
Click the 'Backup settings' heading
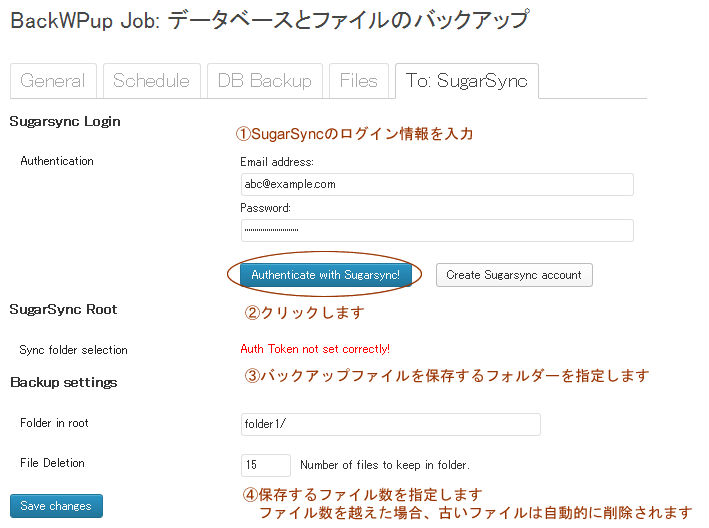click(64, 382)
